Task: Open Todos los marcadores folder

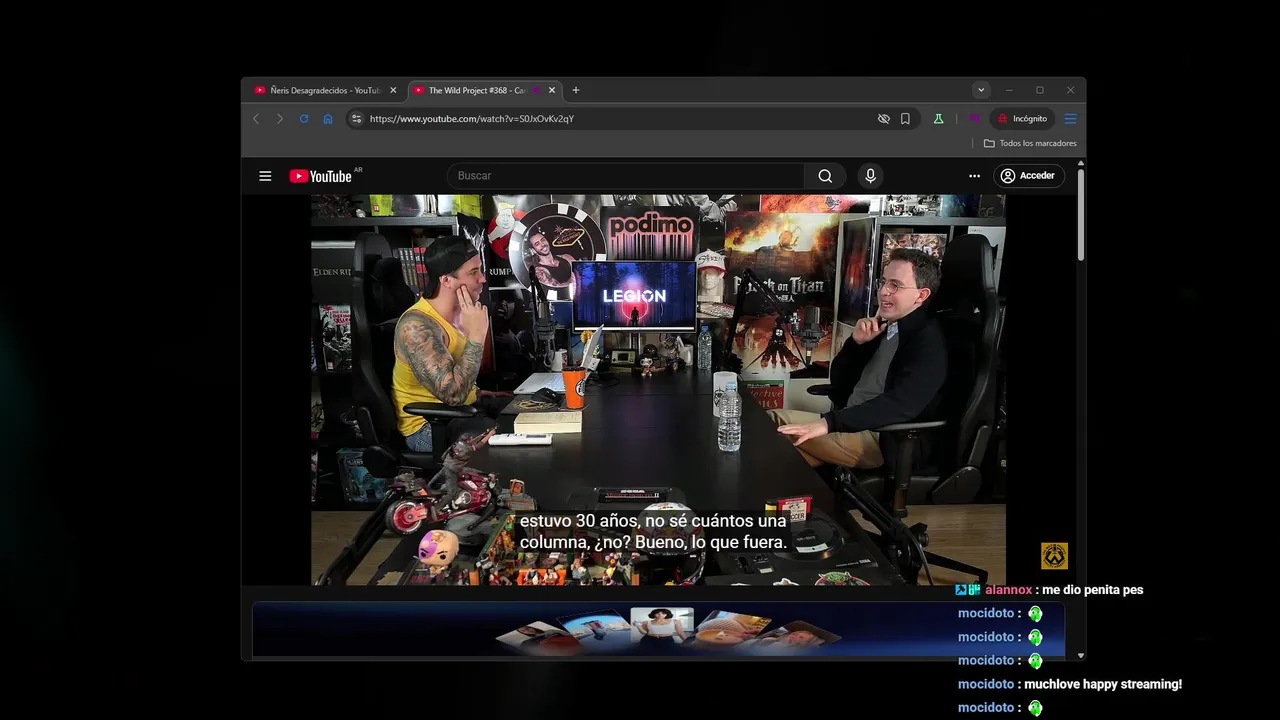Action: tap(1030, 143)
